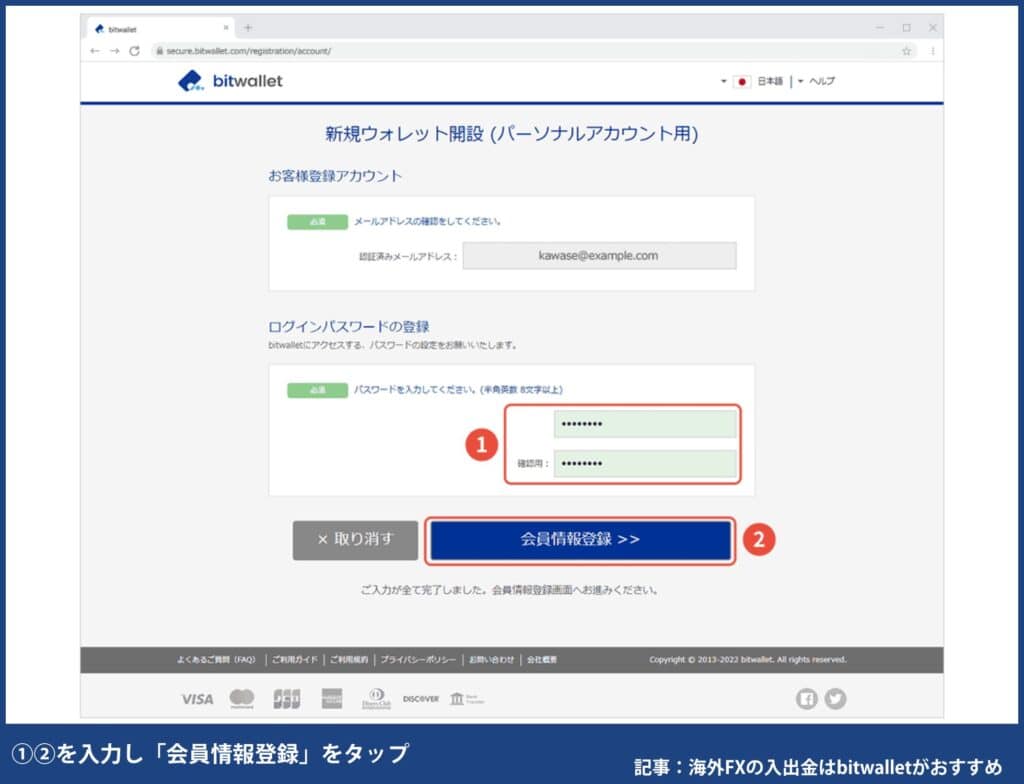Click the VISA card icon in footer
The image size is (1024, 784).
click(197, 698)
